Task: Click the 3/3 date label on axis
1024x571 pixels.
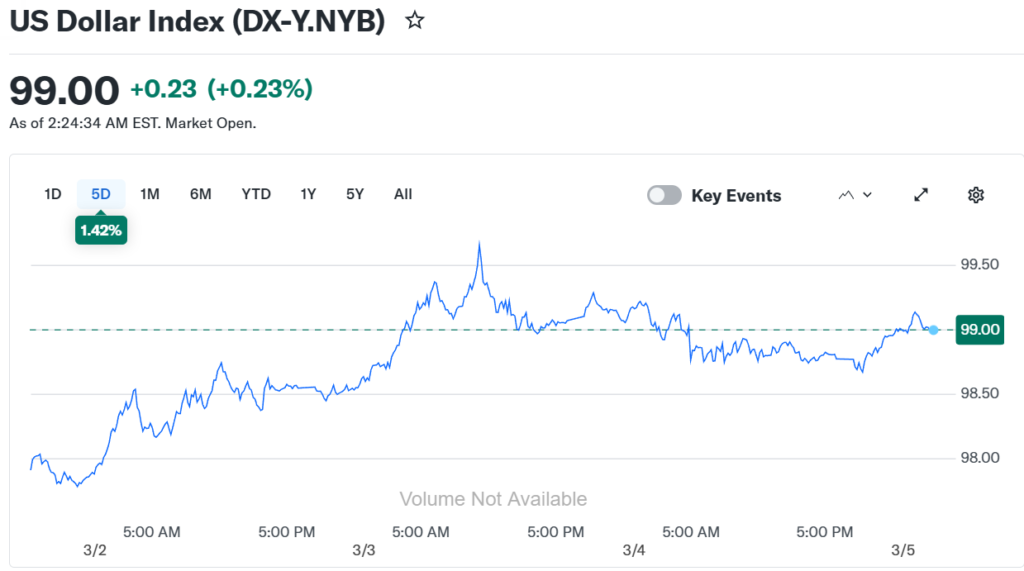Action: coord(364,551)
